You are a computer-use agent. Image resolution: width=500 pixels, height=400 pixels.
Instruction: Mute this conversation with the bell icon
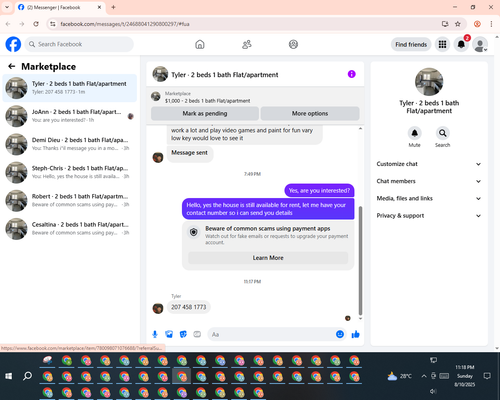pyautogui.click(x=414, y=133)
